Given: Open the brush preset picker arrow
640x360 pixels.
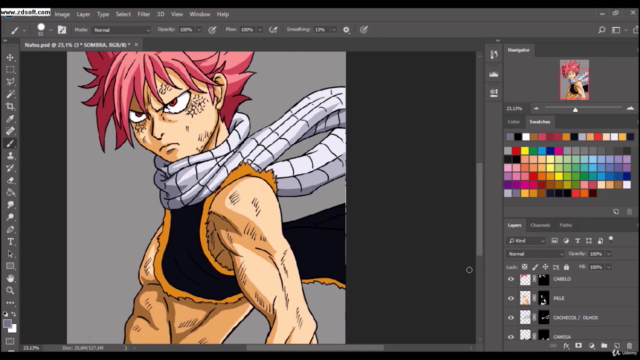Looking at the screenshot, I should [x=51, y=30].
